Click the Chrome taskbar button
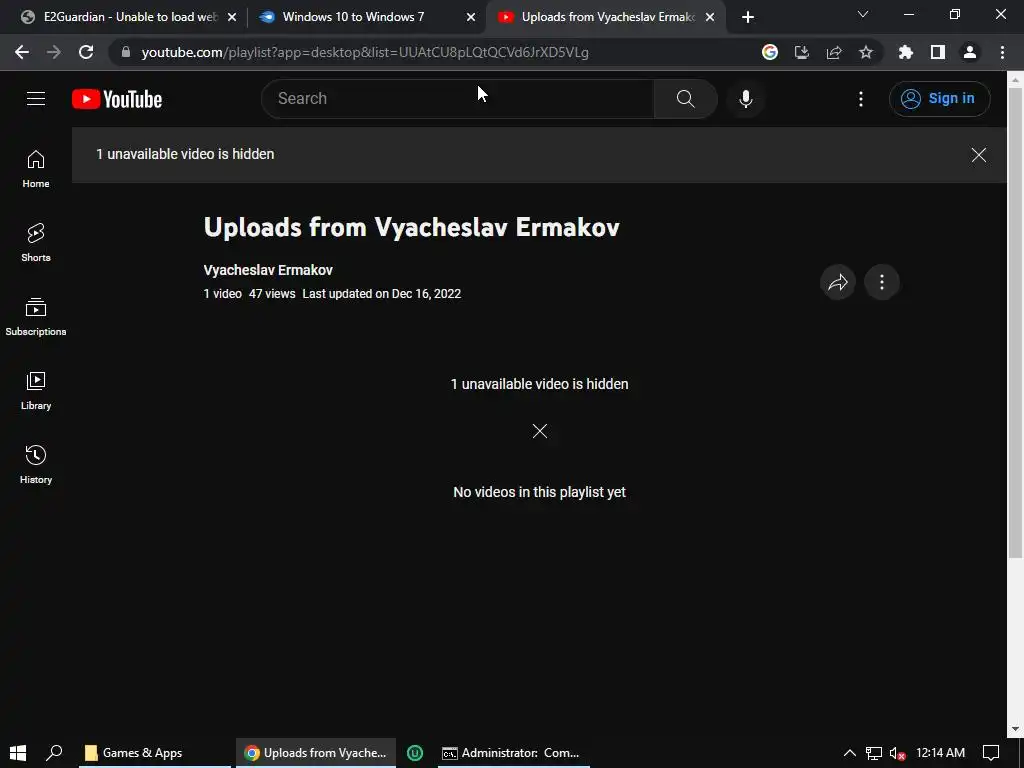 (x=315, y=753)
